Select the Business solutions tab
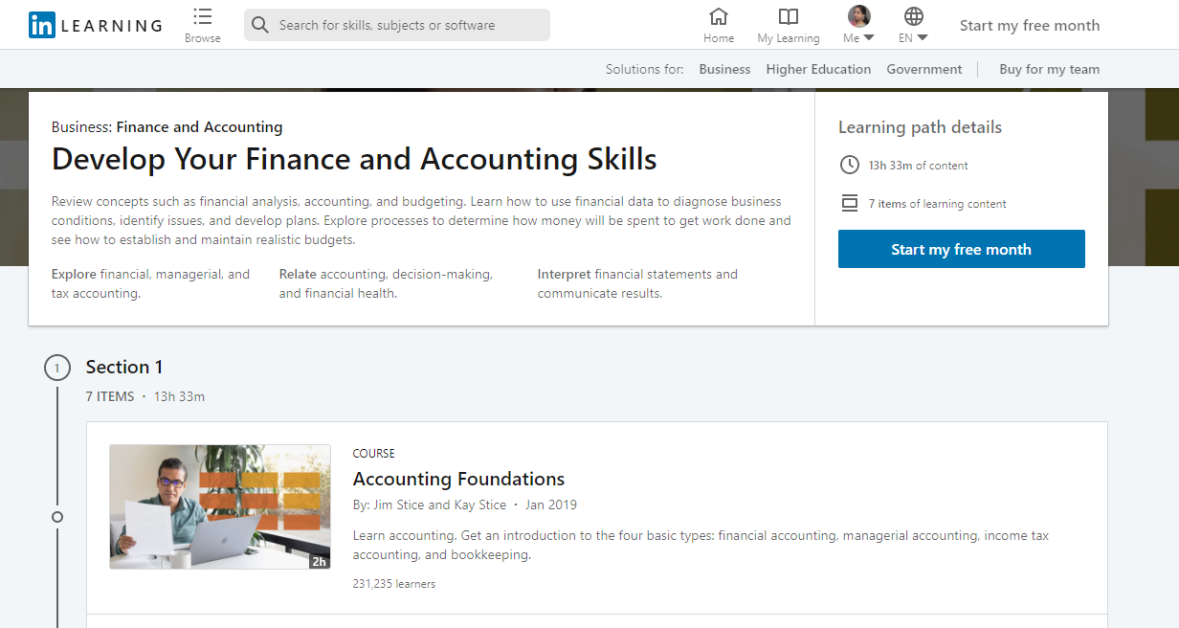 pyautogui.click(x=724, y=69)
